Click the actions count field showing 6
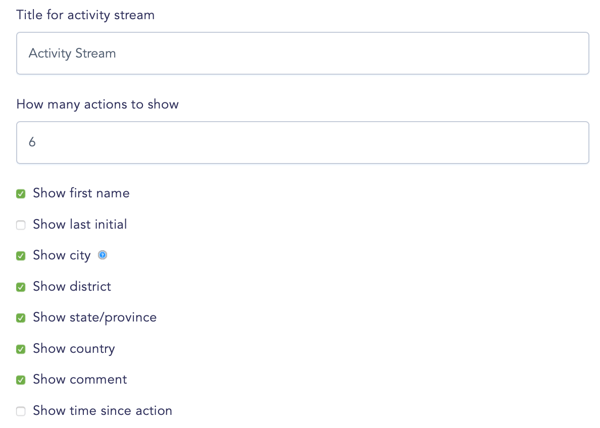Image resolution: width=600 pixels, height=428 pixels. [302, 143]
